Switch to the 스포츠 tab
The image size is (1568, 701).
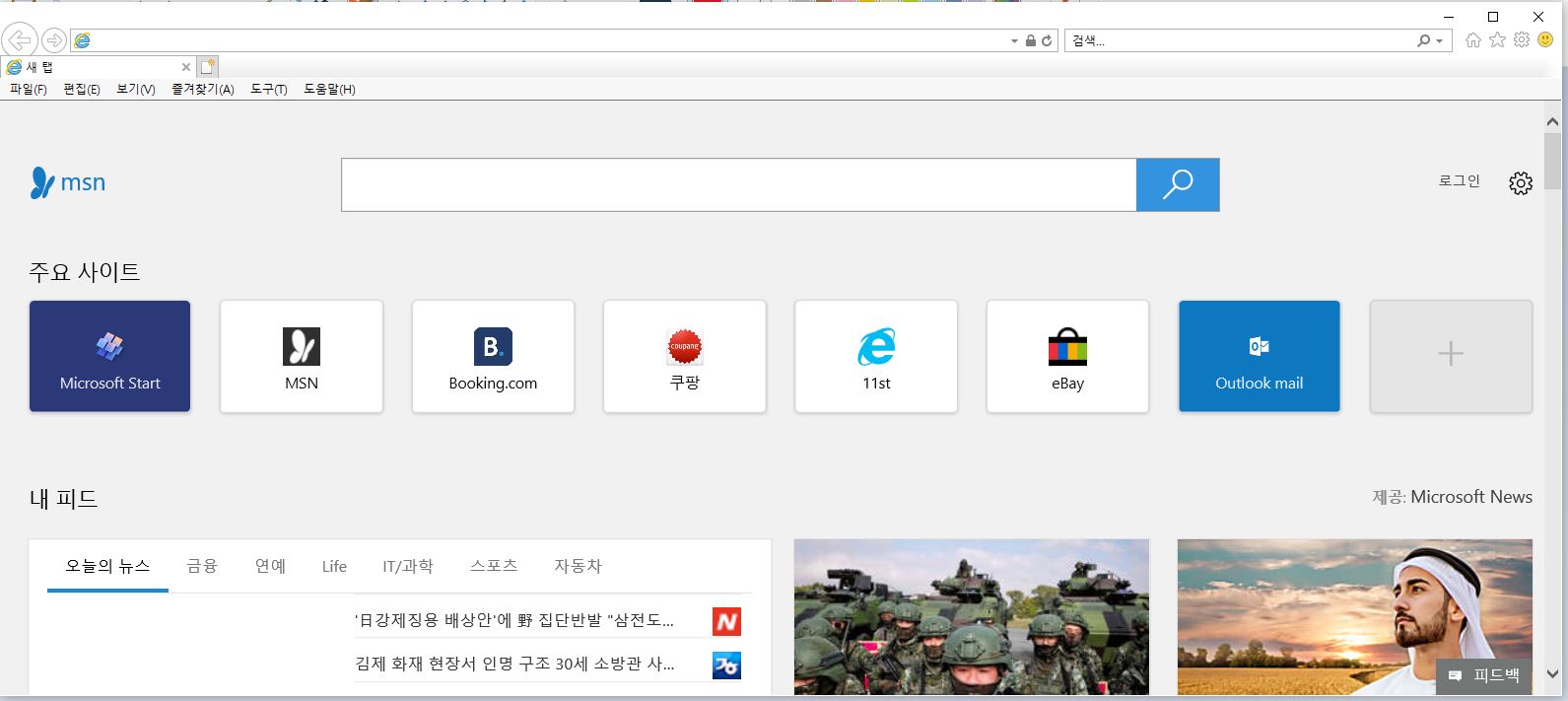494,566
